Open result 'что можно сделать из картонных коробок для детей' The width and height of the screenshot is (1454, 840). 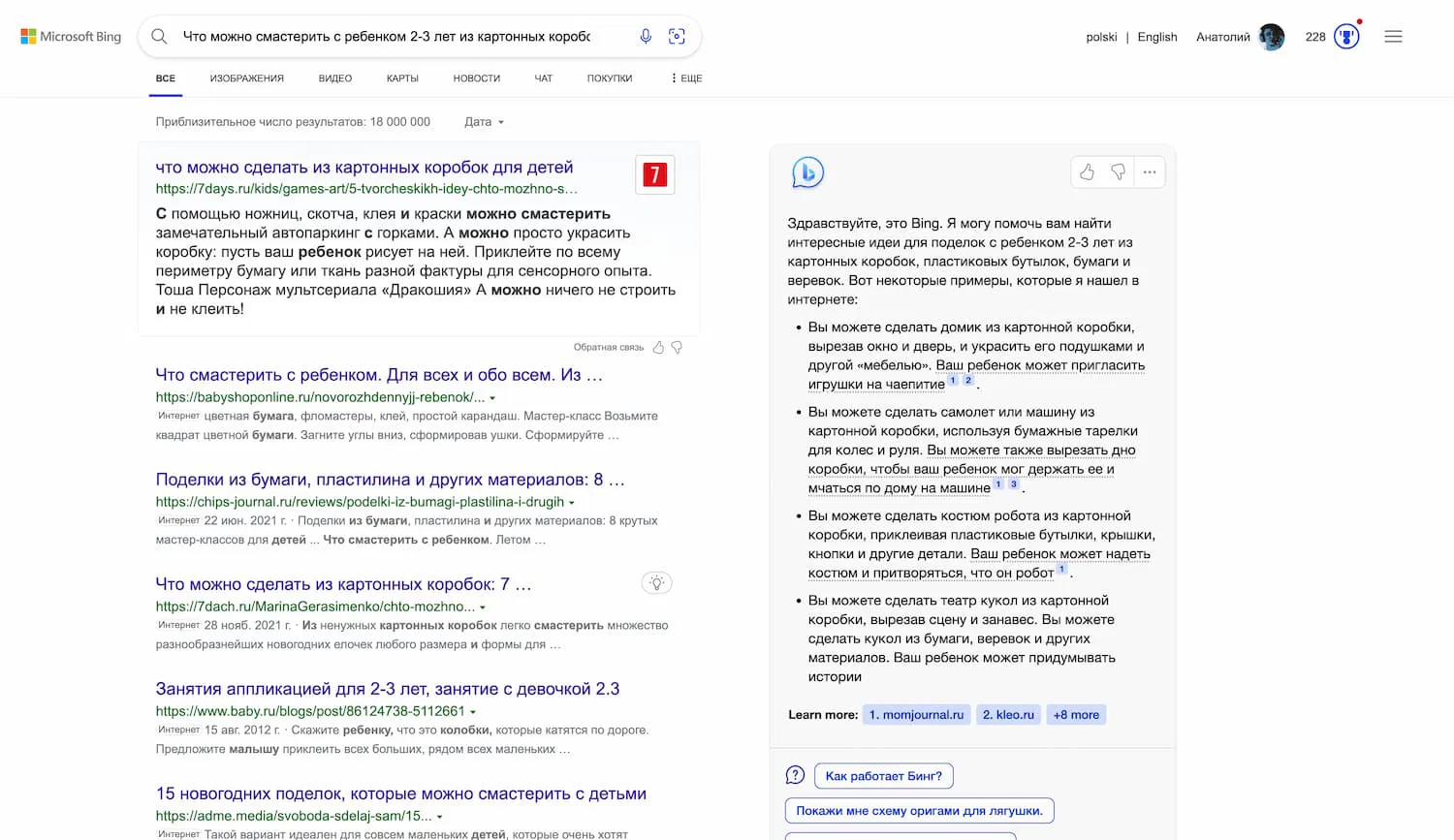[x=364, y=168]
